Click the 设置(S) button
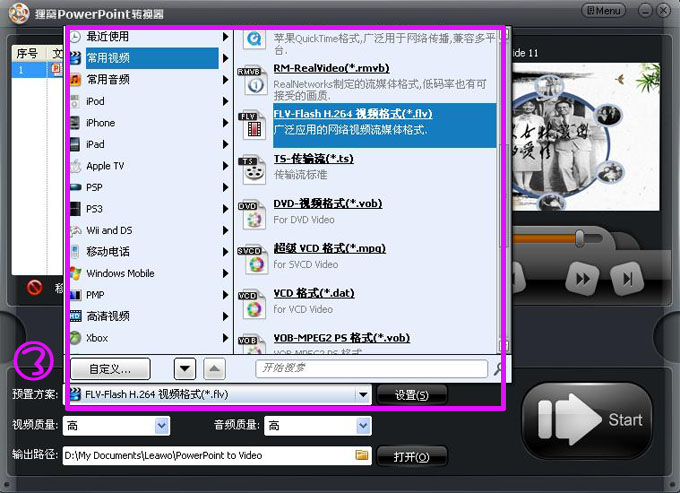This screenshot has width=680, height=493. pyautogui.click(x=411, y=395)
